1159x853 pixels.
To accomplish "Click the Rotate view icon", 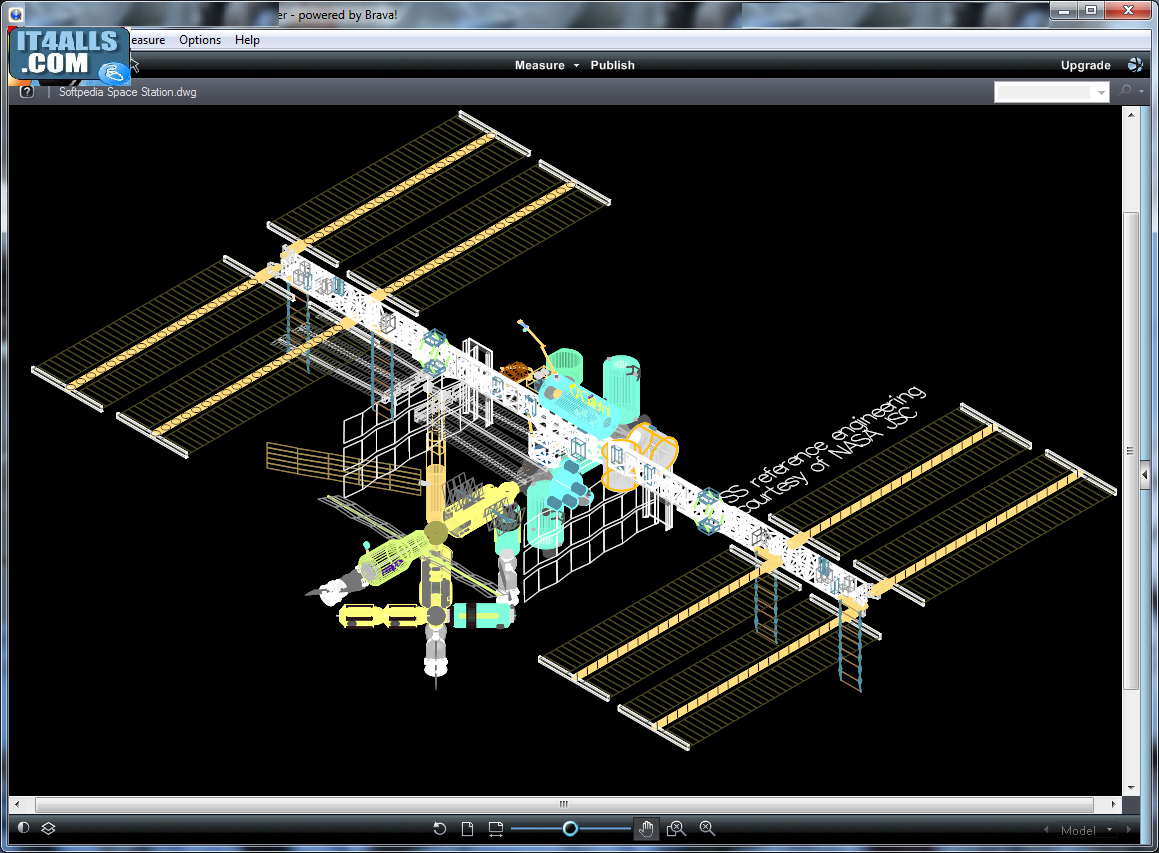I will point(440,828).
